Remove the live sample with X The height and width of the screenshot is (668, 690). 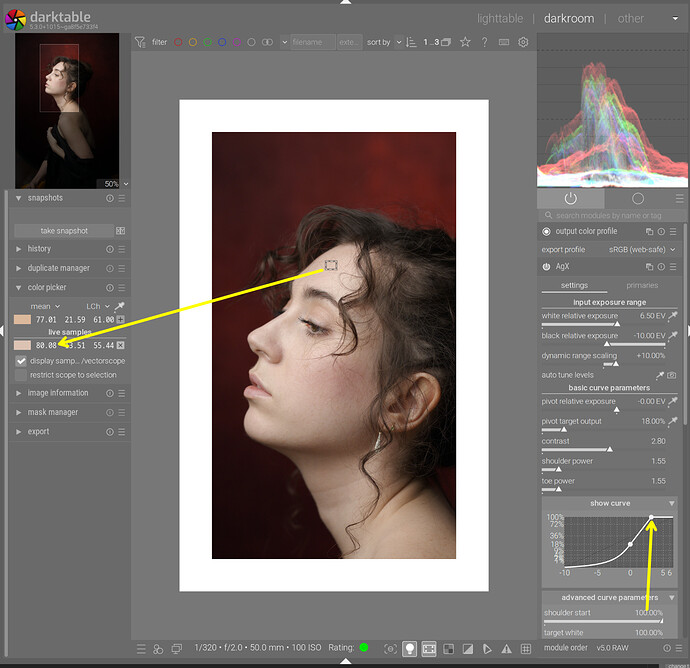point(120,345)
